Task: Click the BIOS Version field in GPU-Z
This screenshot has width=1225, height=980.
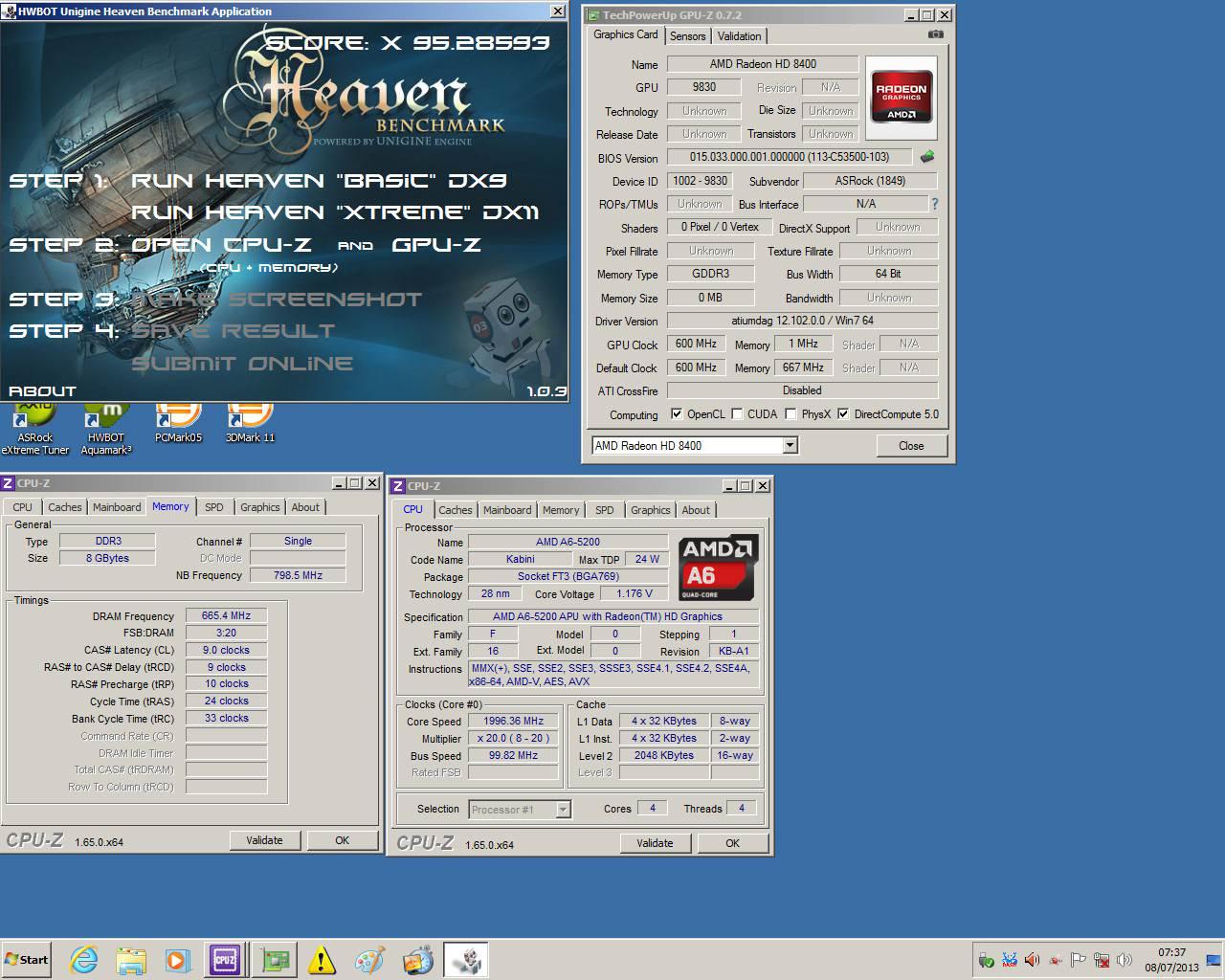Action: coord(790,157)
